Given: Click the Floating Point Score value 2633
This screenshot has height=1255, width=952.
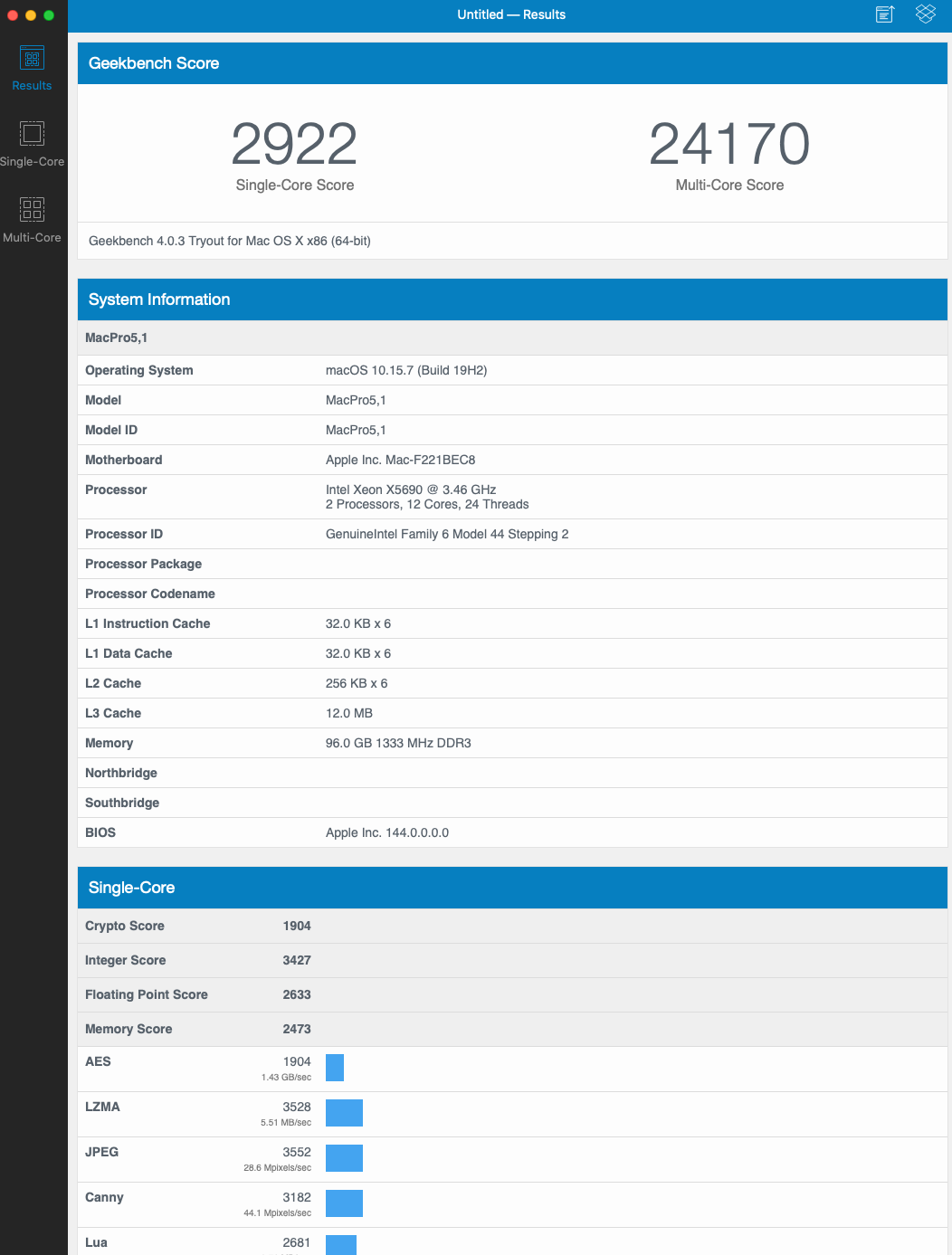Looking at the screenshot, I should click(x=297, y=994).
